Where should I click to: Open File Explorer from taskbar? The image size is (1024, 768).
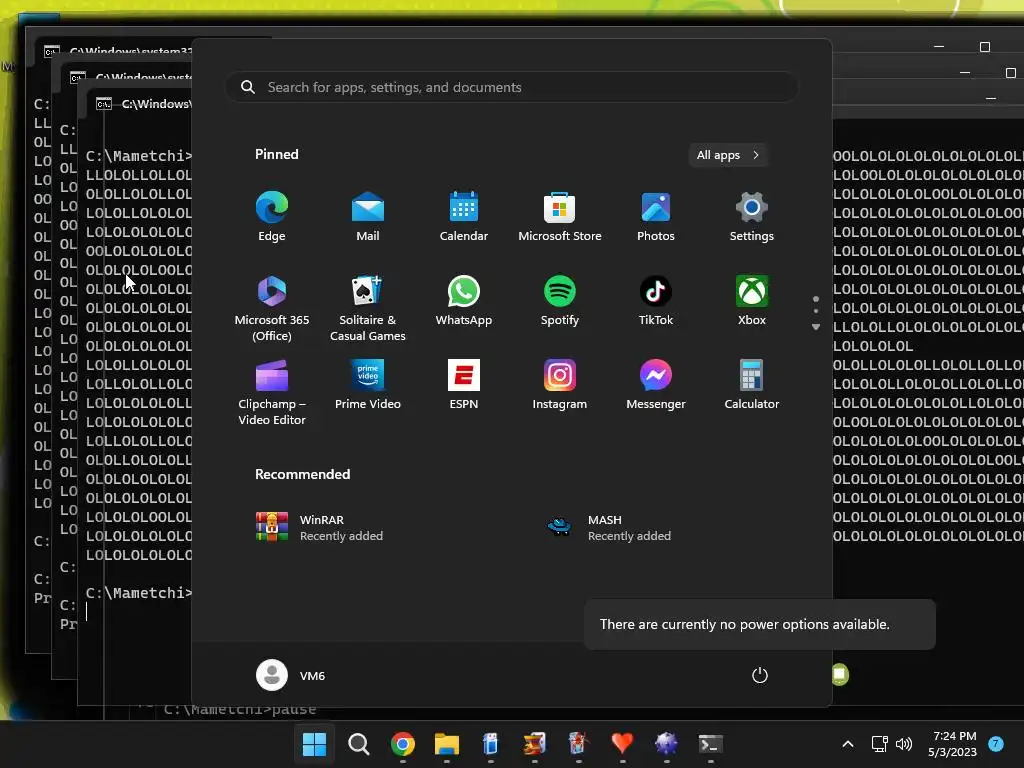(447, 744)
